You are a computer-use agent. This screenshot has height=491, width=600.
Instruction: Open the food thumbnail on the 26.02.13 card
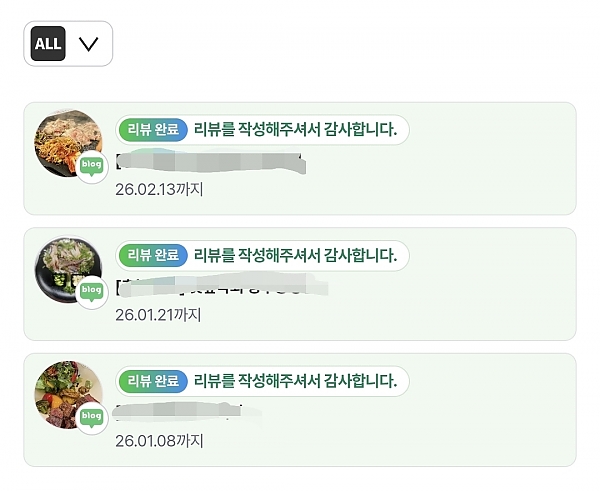pos(67,141)
